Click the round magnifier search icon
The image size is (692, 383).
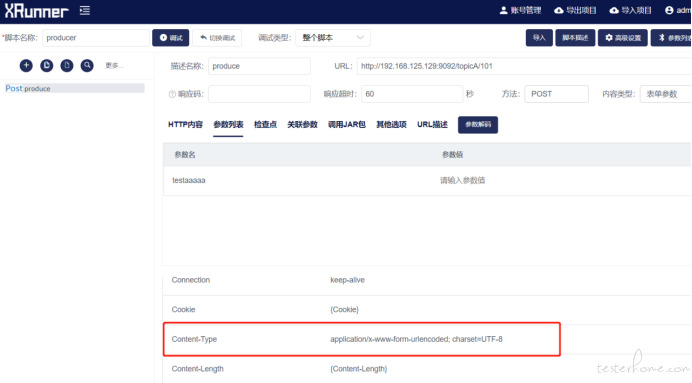87,65
